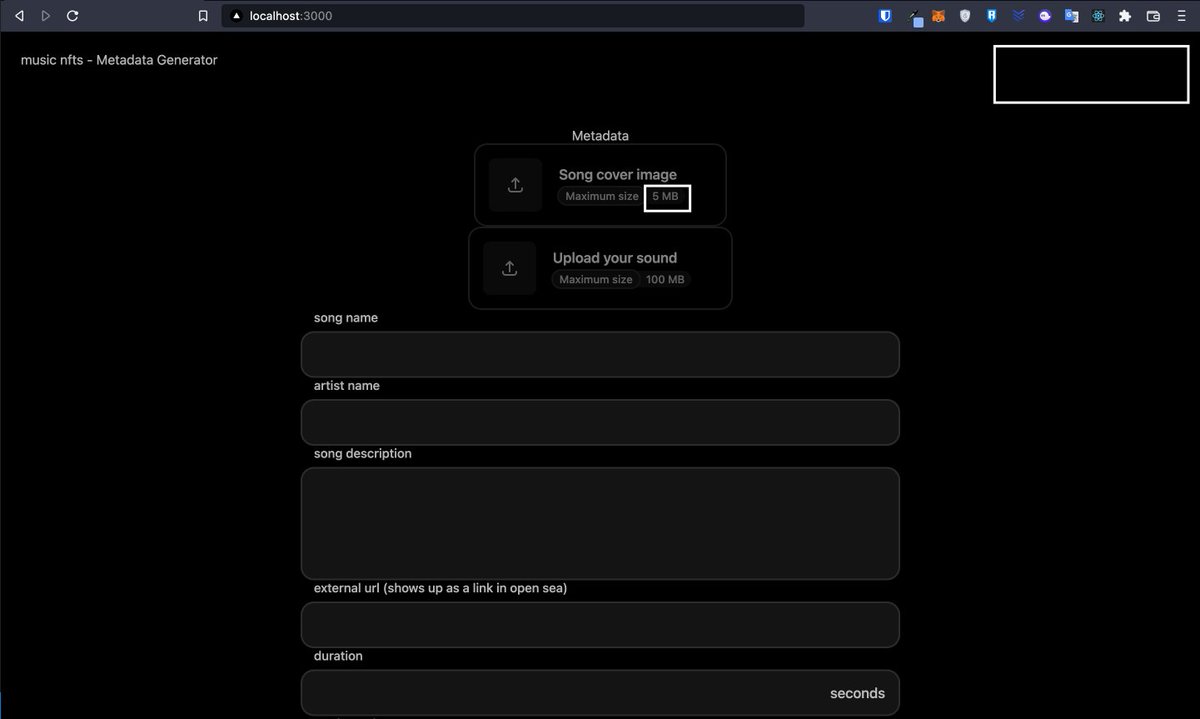
Task: Reload the page with the refresh icon
Action: (x=72, y=16)
